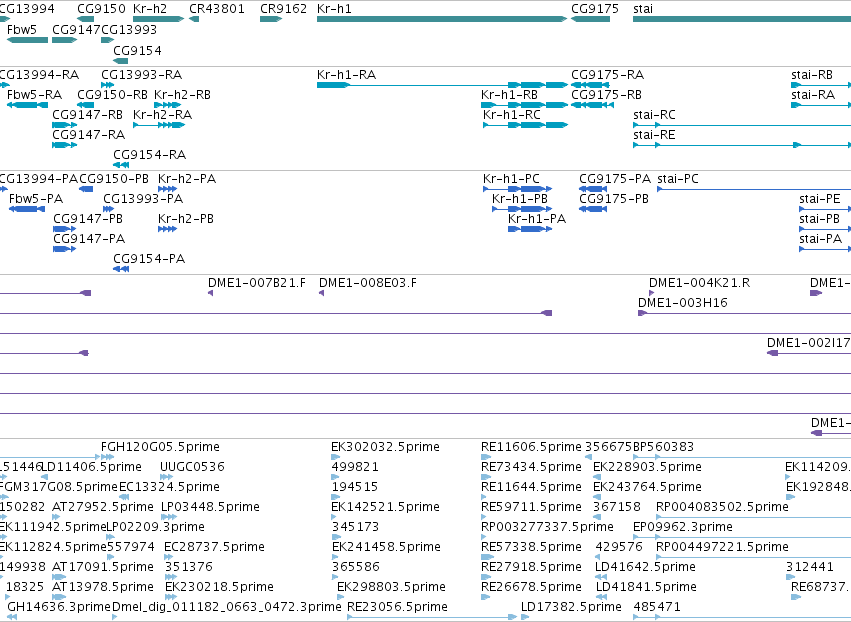Click the CG9150 gene label

(101, 9)
